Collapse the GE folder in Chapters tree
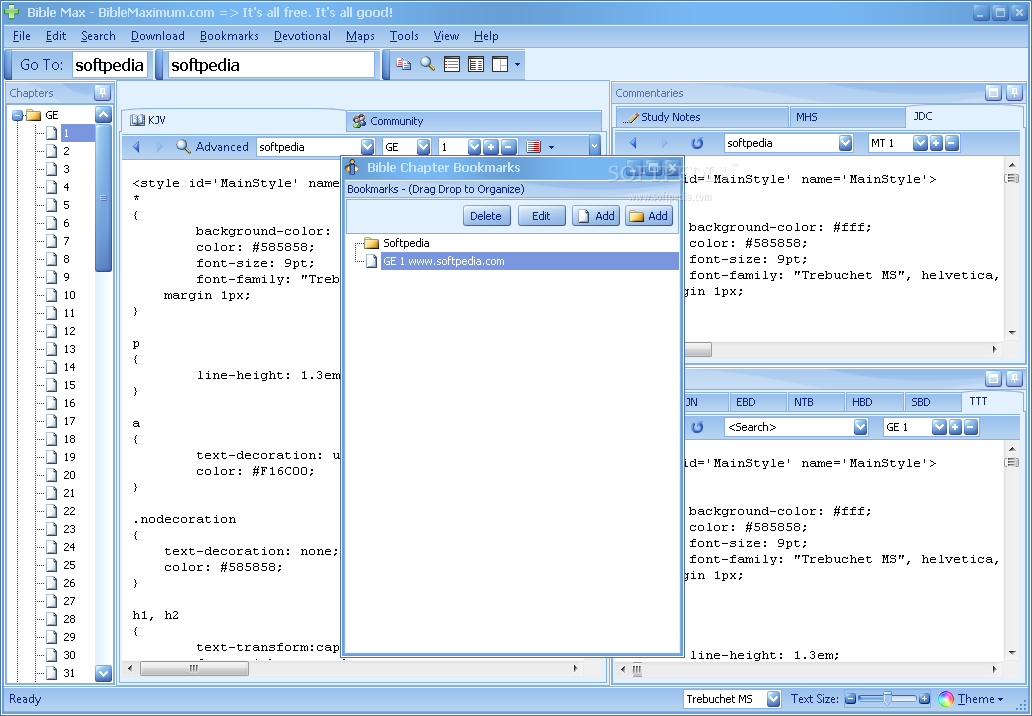This screenshot has width=1032, height=716. pos(17,115)
